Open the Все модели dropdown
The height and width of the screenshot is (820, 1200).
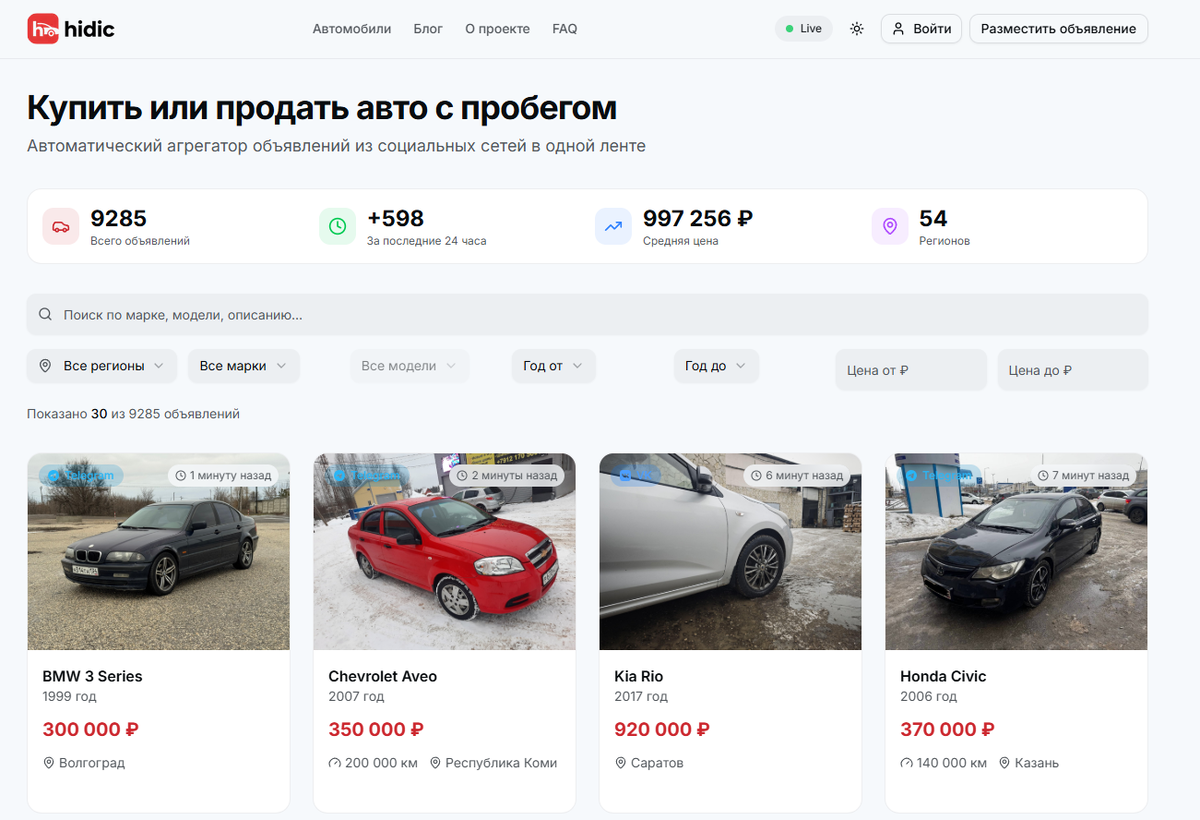(410, 366)
